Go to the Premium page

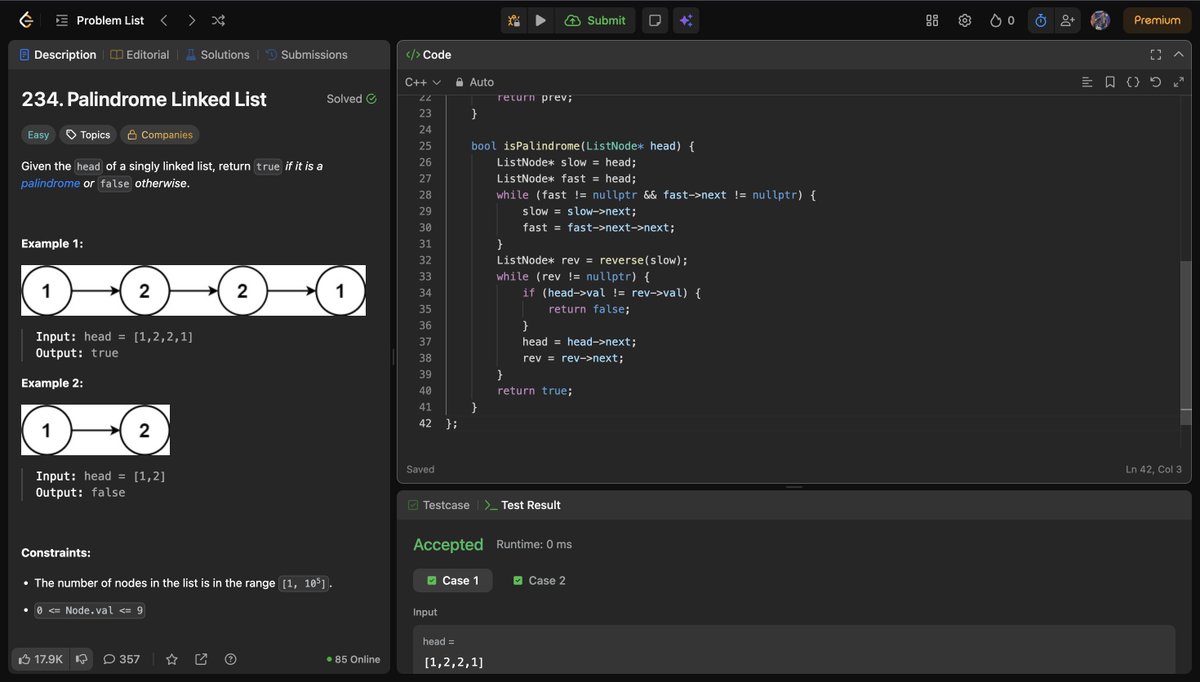[1157, 20]
